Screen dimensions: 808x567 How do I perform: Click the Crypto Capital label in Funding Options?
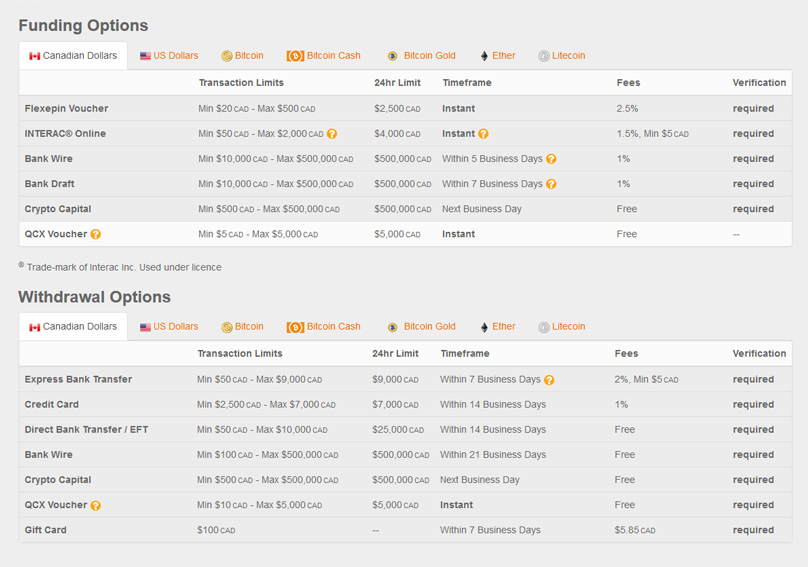pyautogui.click(x=58, y=209)
